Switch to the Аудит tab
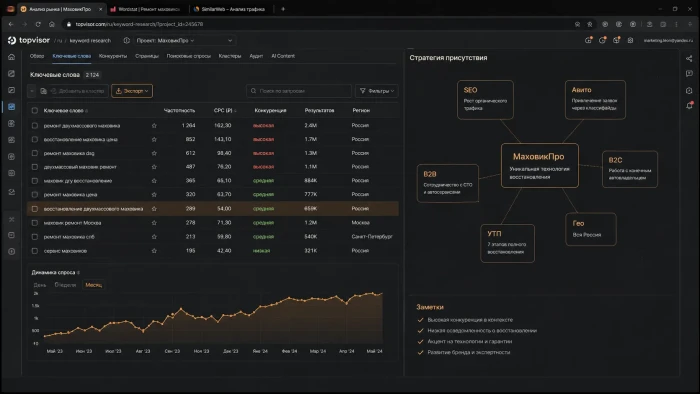700x394 pixels. 256,56
